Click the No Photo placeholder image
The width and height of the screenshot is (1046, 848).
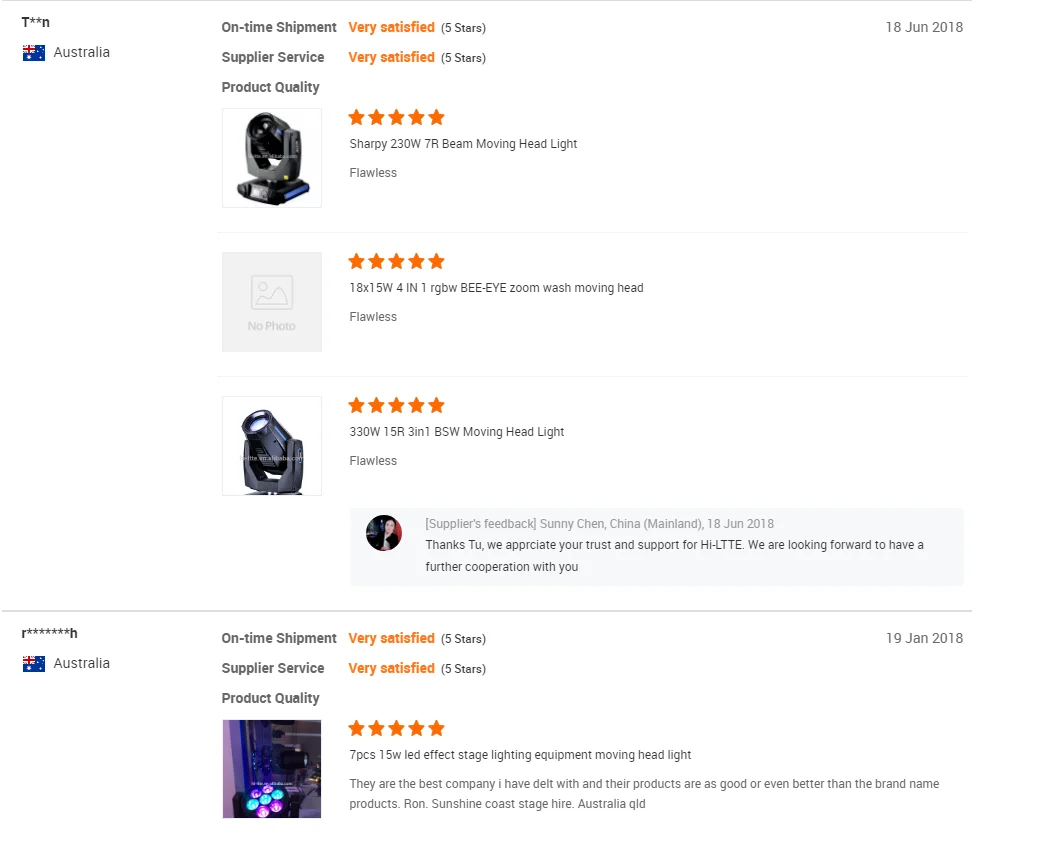click(272, 302)
